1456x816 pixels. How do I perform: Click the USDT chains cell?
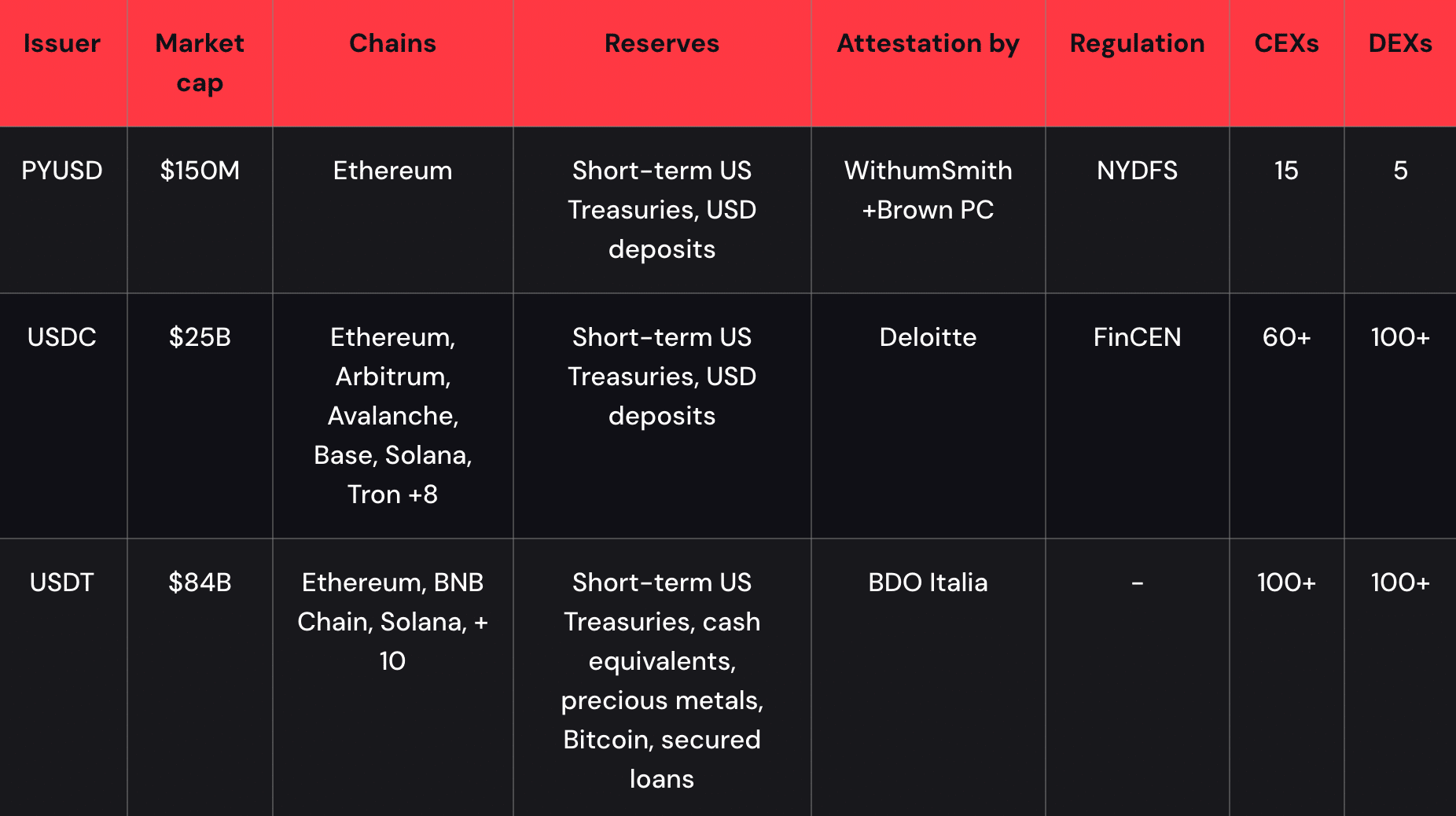[x=392, y=622]
